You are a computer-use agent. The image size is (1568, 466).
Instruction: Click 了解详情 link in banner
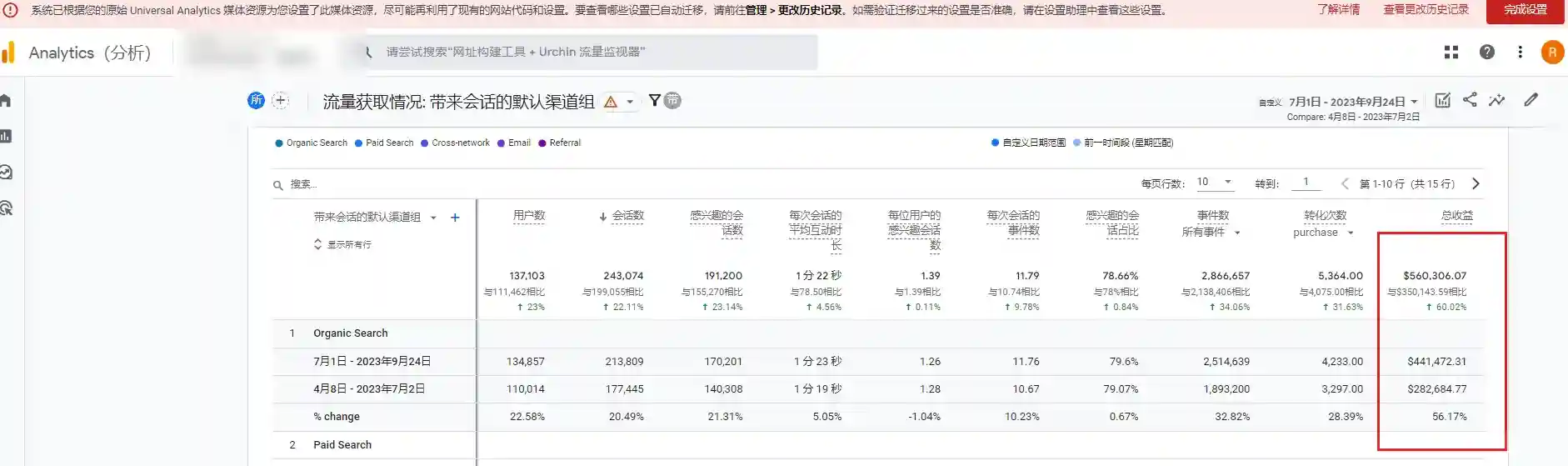point(1339,10)
